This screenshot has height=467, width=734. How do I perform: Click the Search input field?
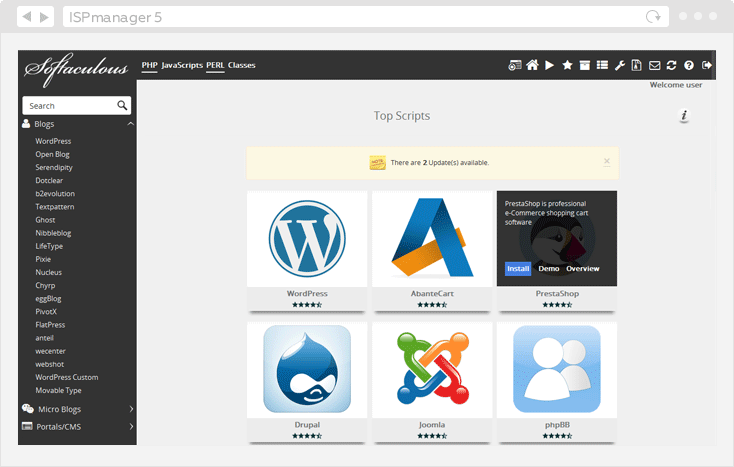(x=70, y=105)
